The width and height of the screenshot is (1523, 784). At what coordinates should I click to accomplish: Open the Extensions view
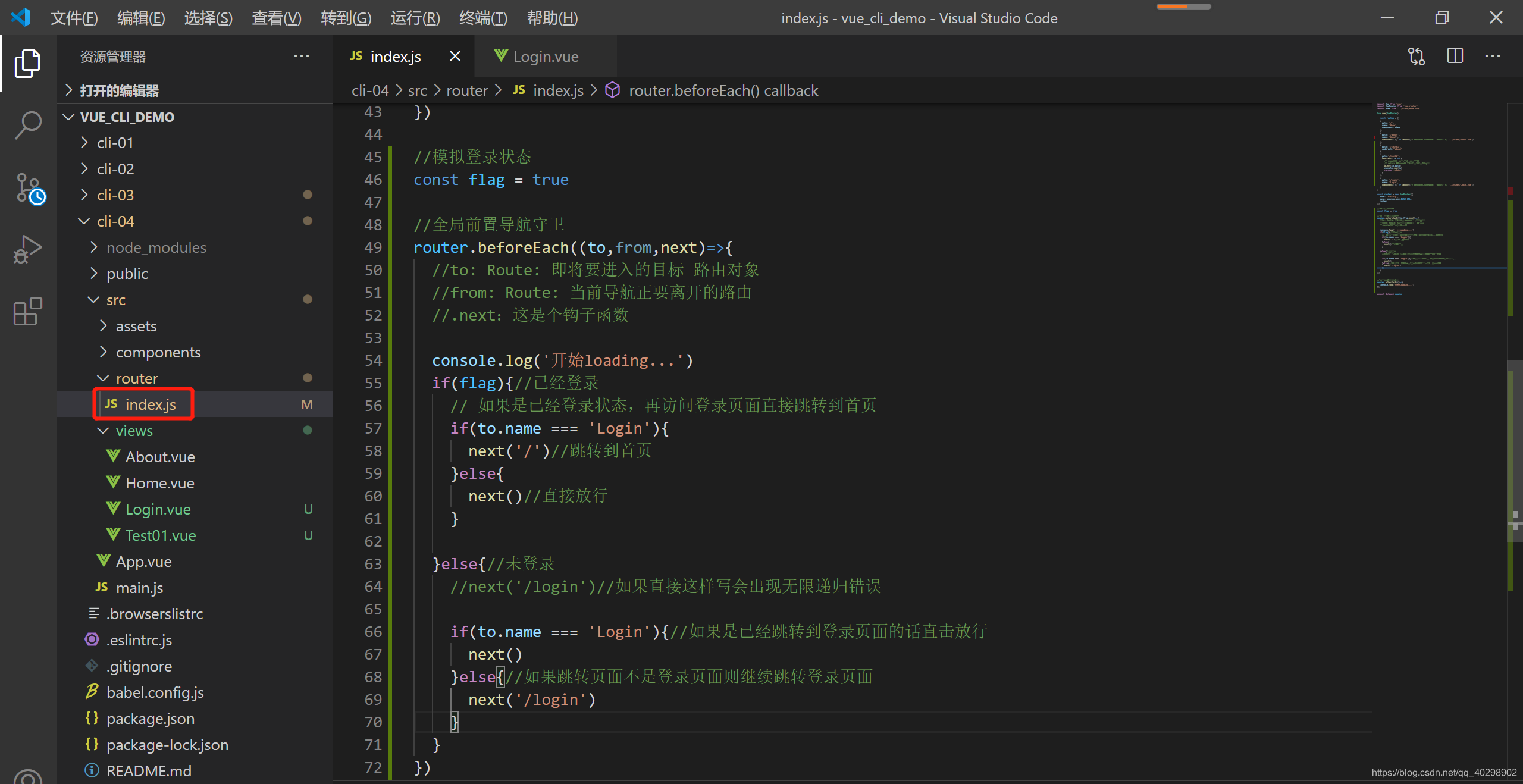point(27,311)
